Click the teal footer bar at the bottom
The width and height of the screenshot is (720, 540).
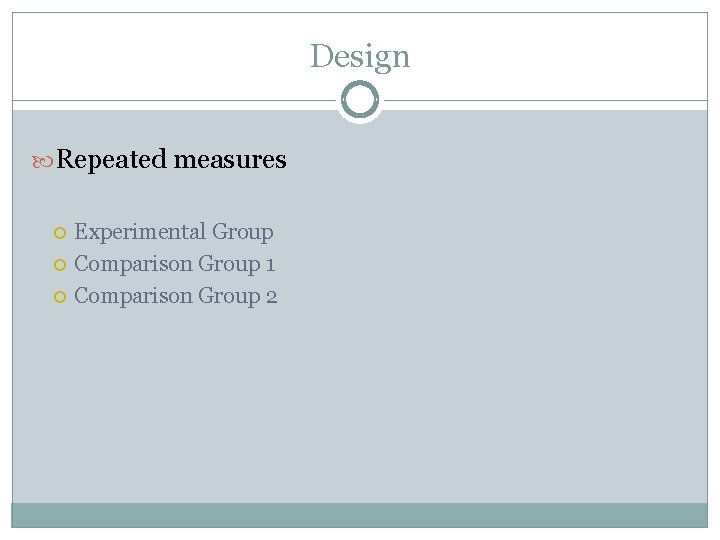point(360,514)
